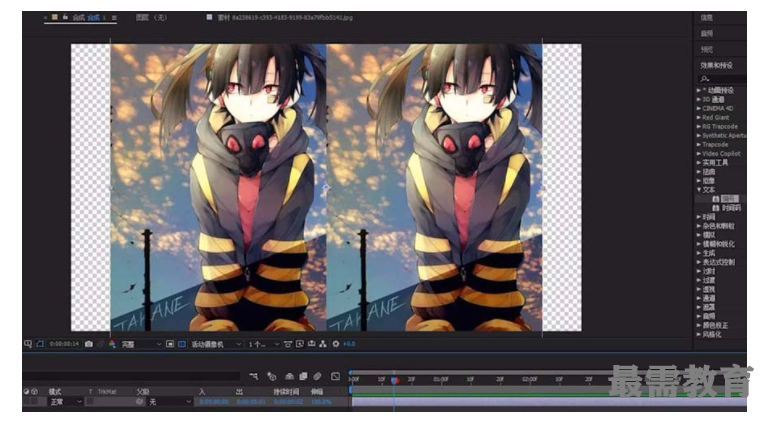
Task: Click the 父级 column header
Action: coord(143,391)
